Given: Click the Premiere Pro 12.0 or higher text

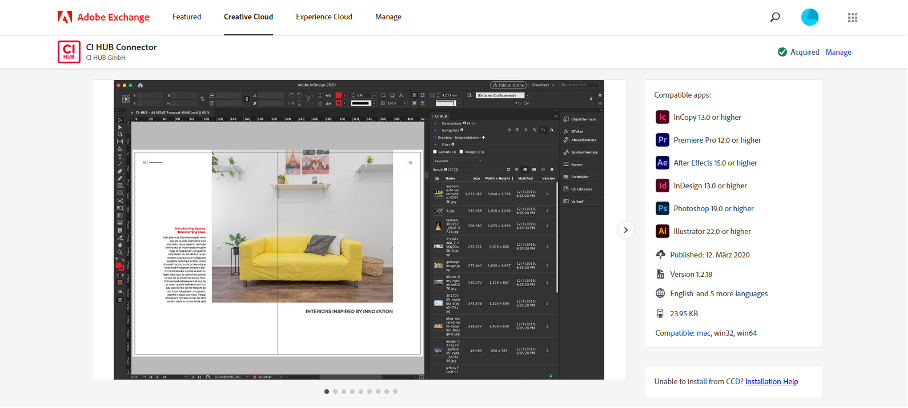Looking at the screenshot, I should click(717, 140).
